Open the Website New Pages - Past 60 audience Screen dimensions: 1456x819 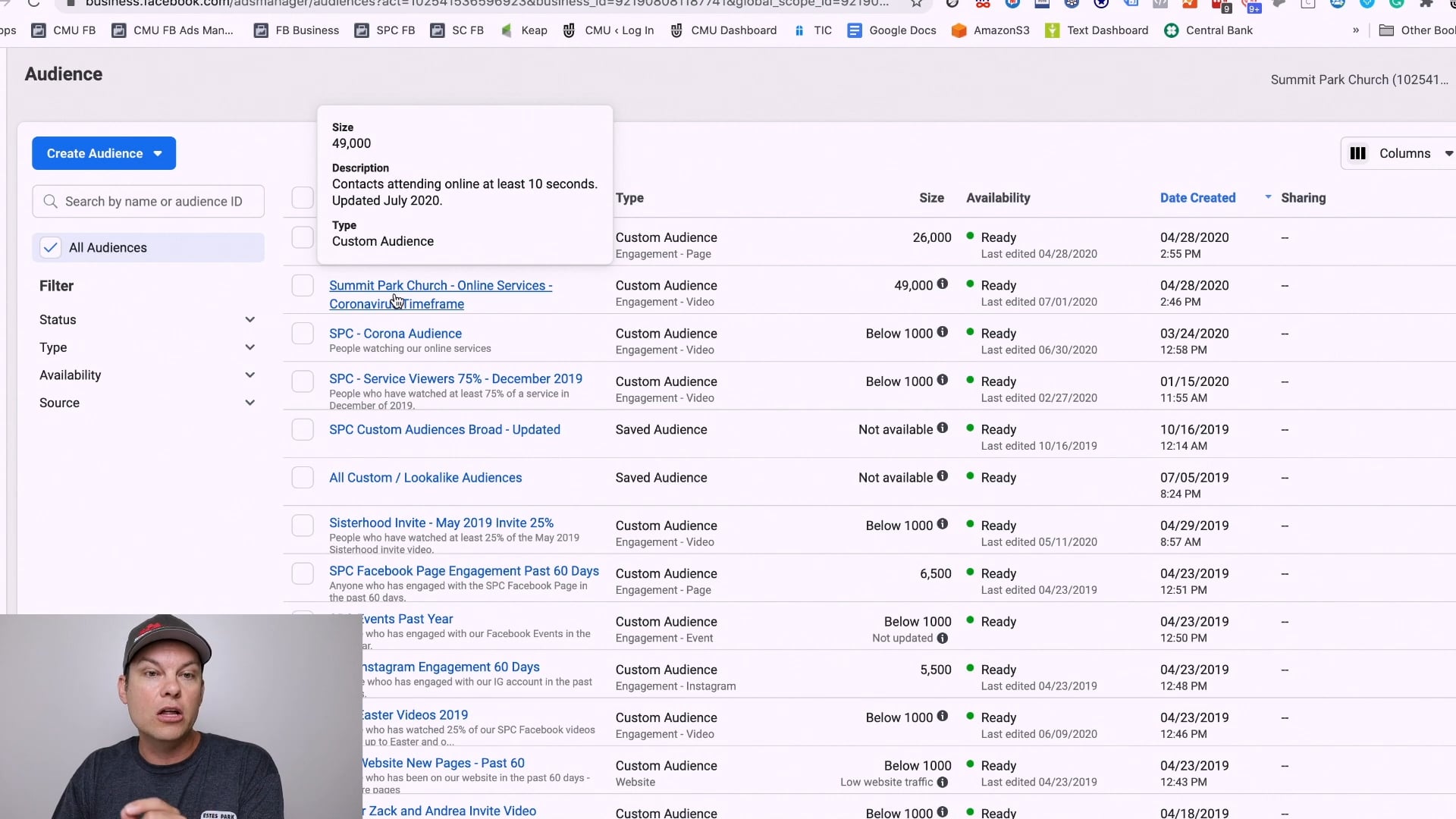point(443,763)
